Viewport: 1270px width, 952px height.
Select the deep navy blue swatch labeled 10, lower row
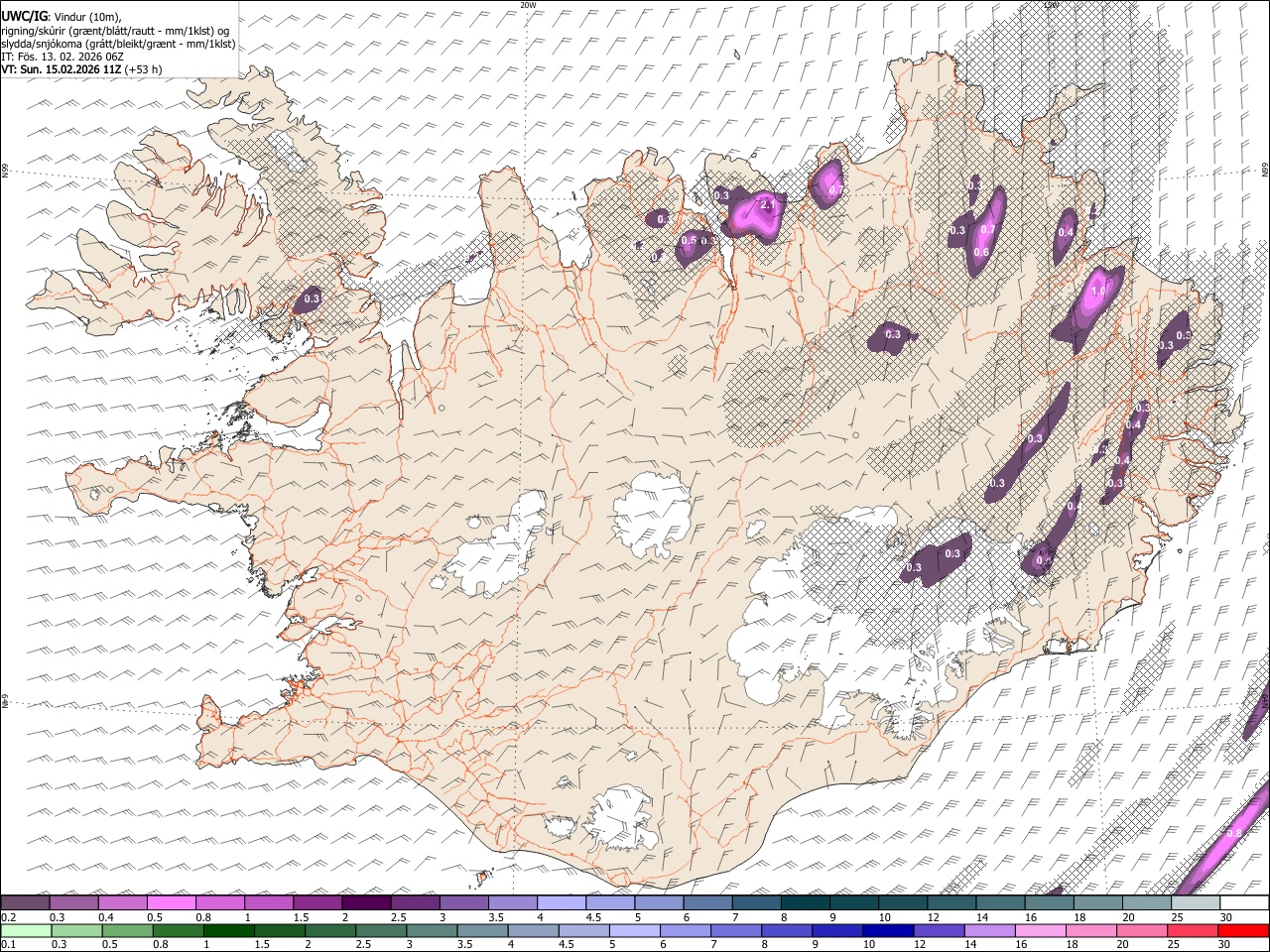pos(888,931)
